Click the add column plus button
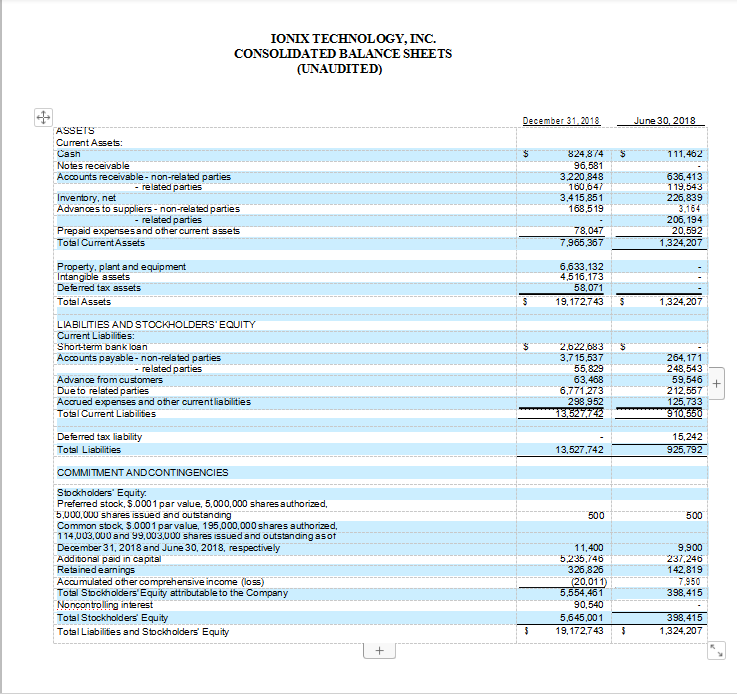Screen dimensions: 737x694 click(716, 383)
